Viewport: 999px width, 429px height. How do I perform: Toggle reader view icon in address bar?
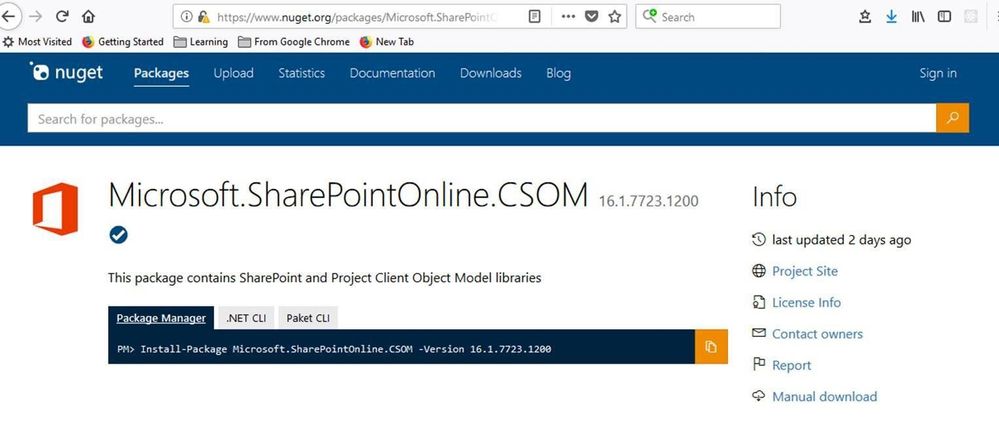pyautogui.click(x=535, y=17)
